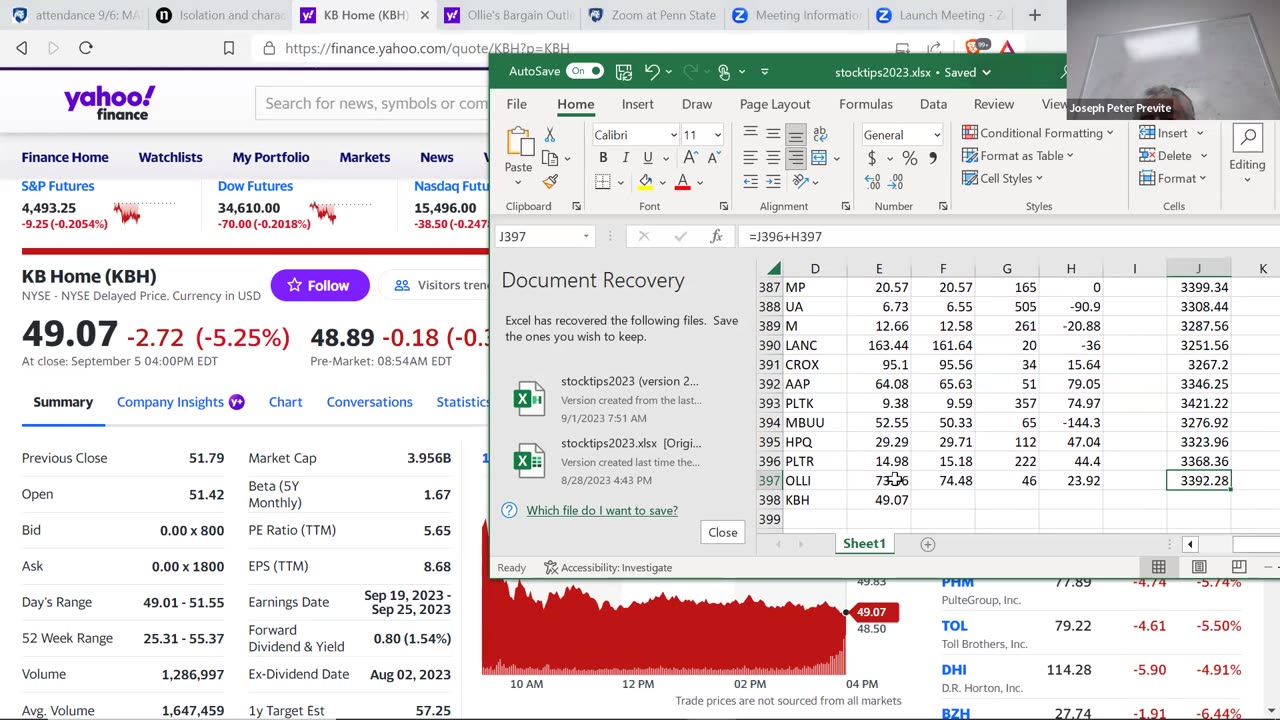
Task: Open touch/mouse mode quick access icon
Action: pyautogui.click(x=724, y=71)
